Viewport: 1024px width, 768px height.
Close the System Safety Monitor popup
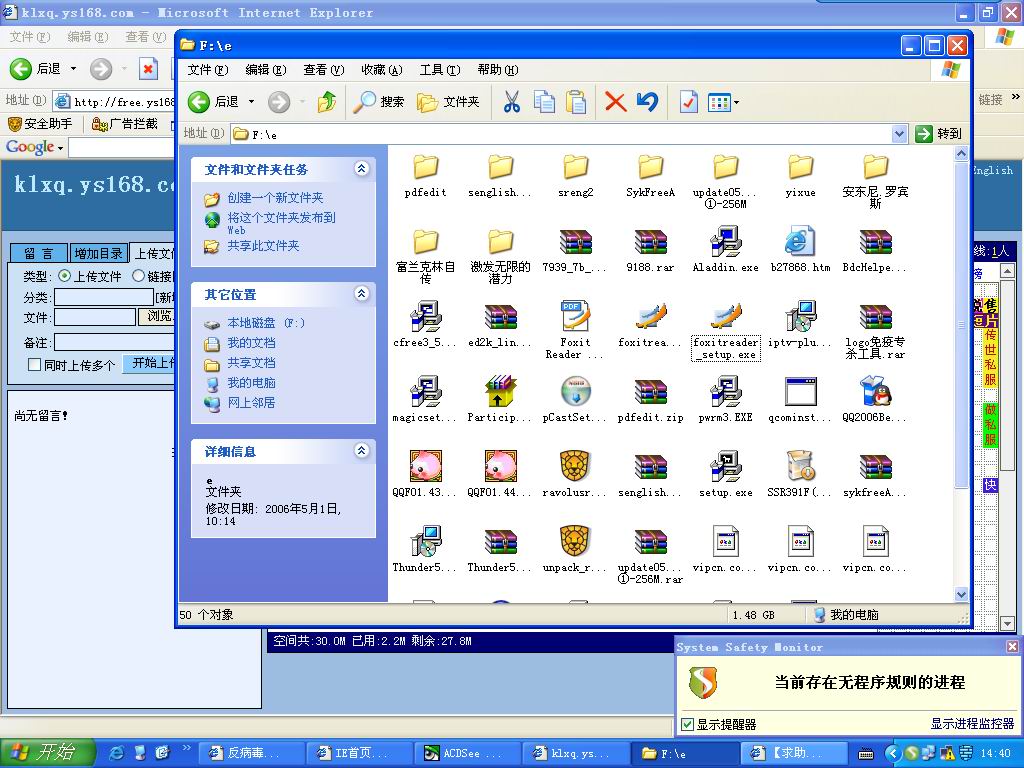point(1012,647)
